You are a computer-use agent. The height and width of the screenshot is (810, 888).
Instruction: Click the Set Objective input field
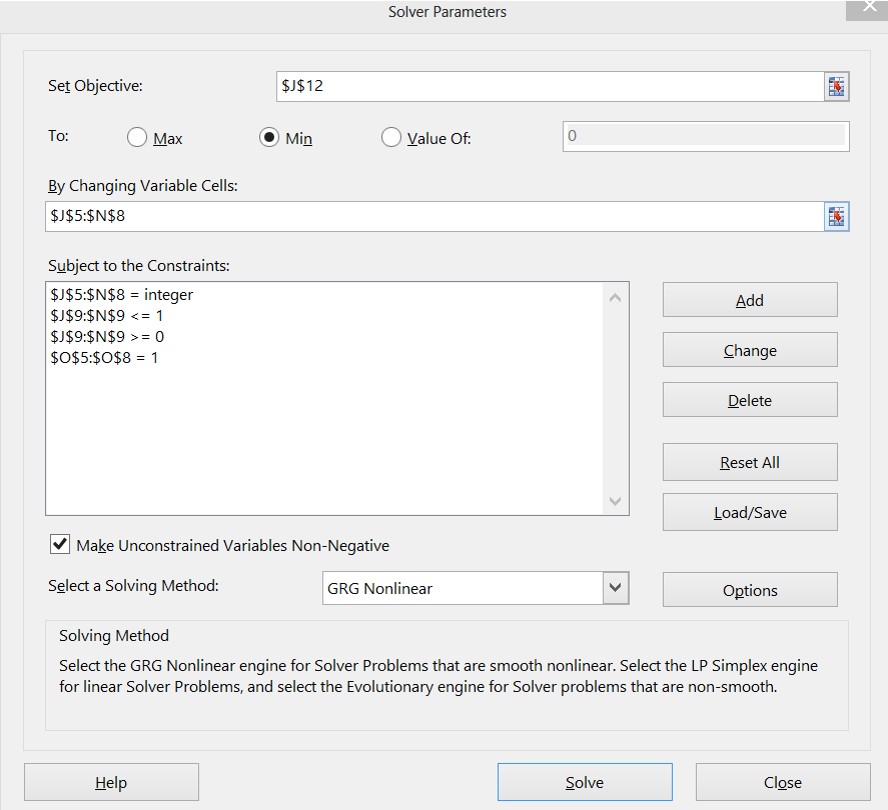click(550, 87)
